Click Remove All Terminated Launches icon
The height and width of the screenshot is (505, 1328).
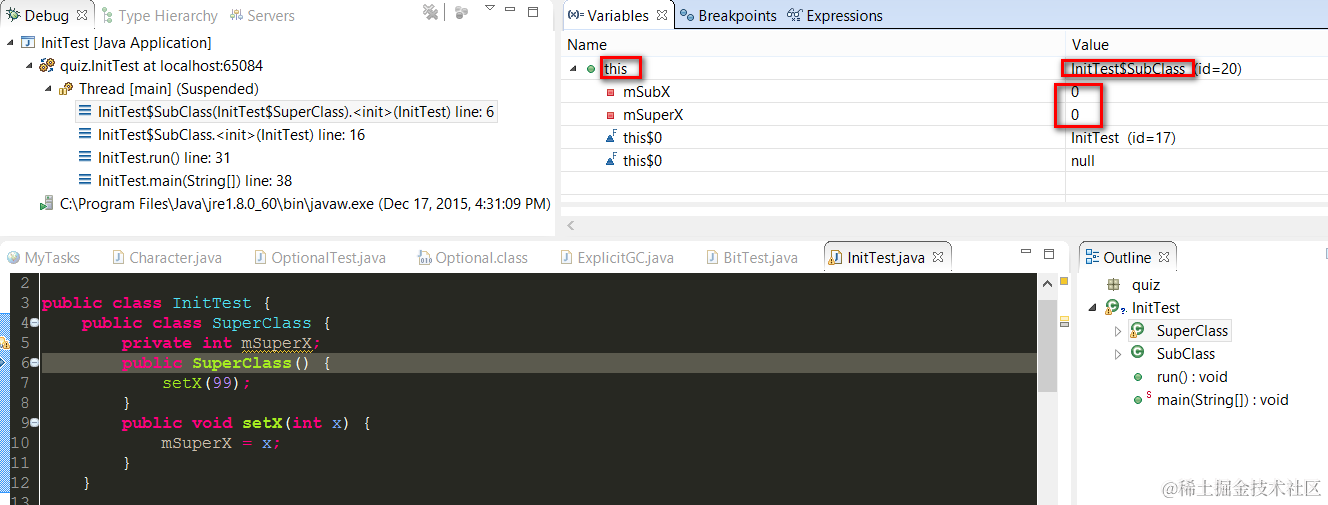click(430, 12)
